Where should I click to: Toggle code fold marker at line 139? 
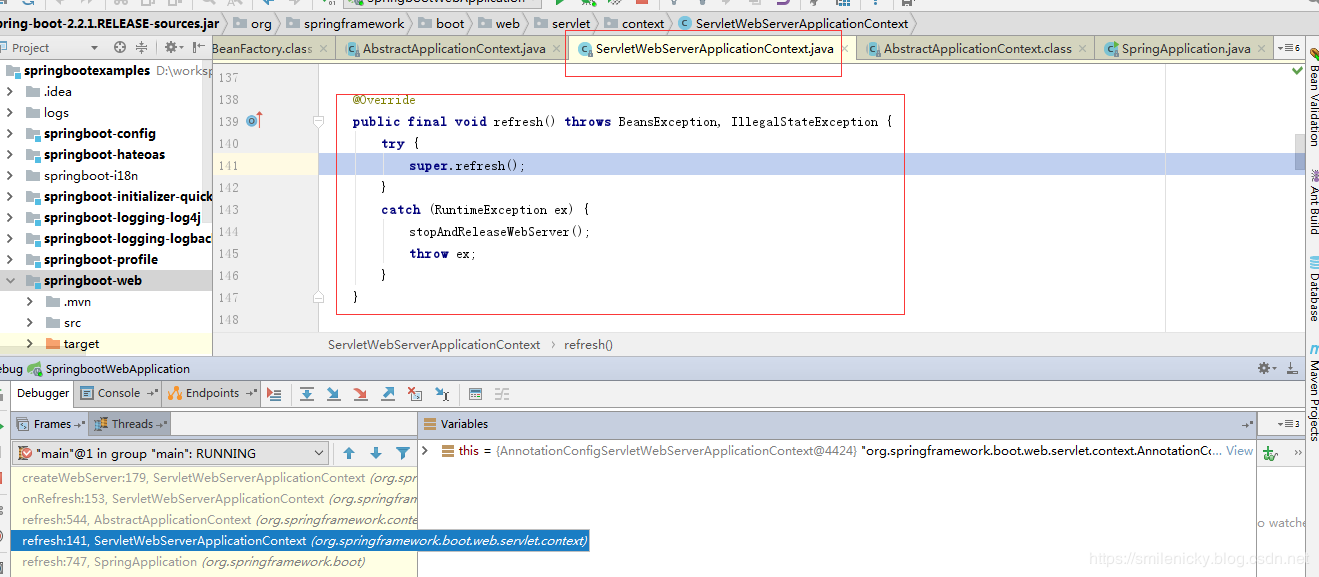click(318, 121)
